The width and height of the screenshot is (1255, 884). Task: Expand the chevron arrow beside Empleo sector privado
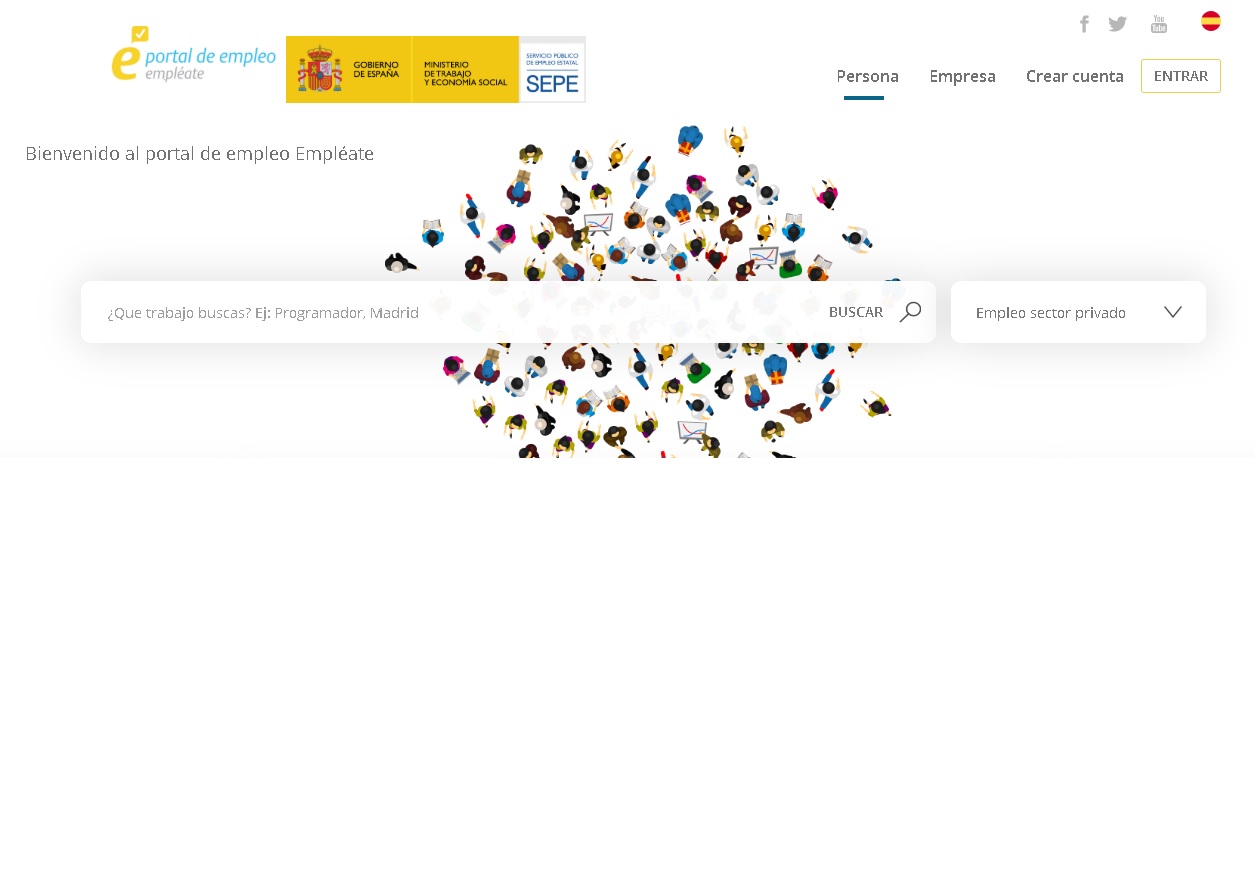1173,312
